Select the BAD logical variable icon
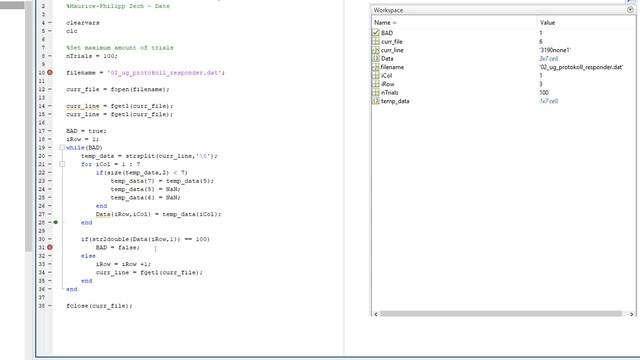 [x=376, y=33]
